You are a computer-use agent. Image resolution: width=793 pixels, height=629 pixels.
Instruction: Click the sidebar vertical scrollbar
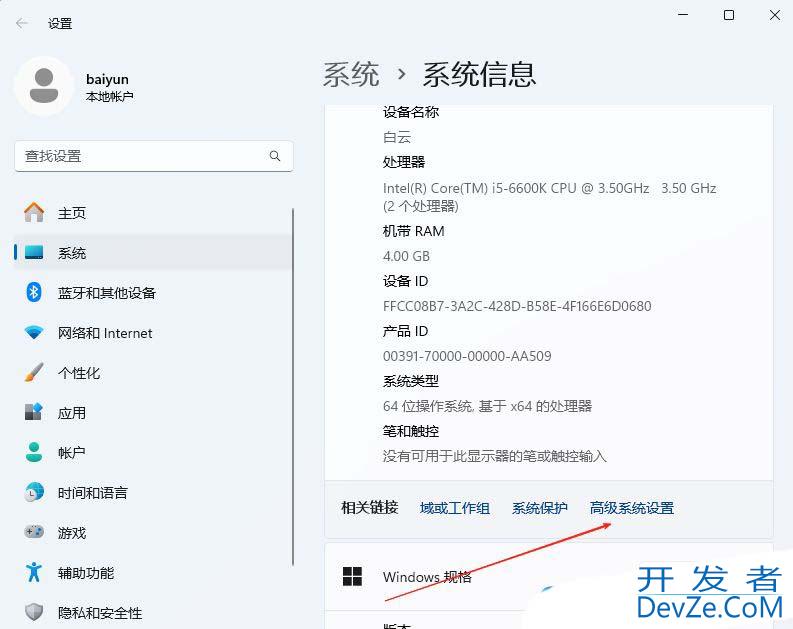(x=293, y=387)
